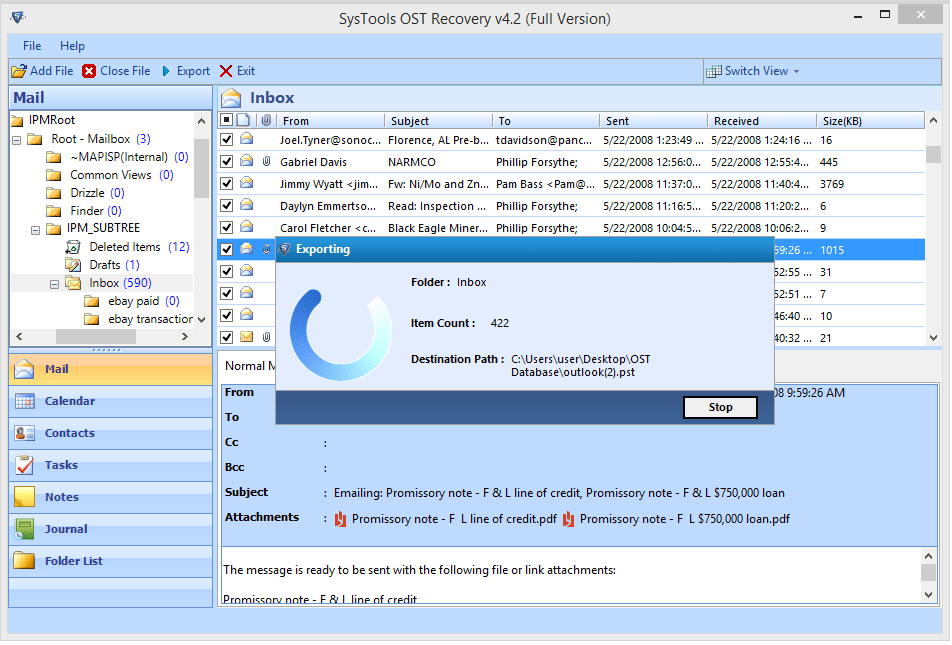The height and width of the screenshot is (645, 952).
Task: Uncheck the Gabriel Davis email checkbox
Action: pyautogui.click(x=226, y=162)
